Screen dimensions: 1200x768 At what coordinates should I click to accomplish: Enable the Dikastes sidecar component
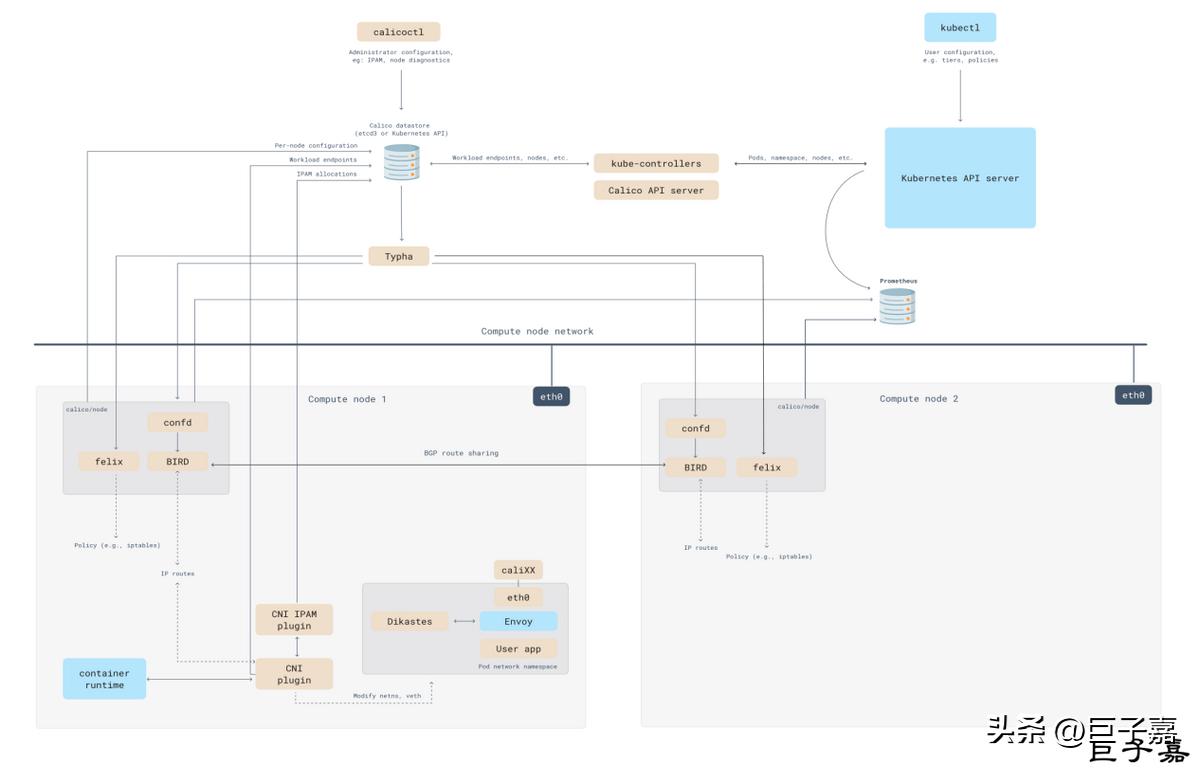[409, 621]
